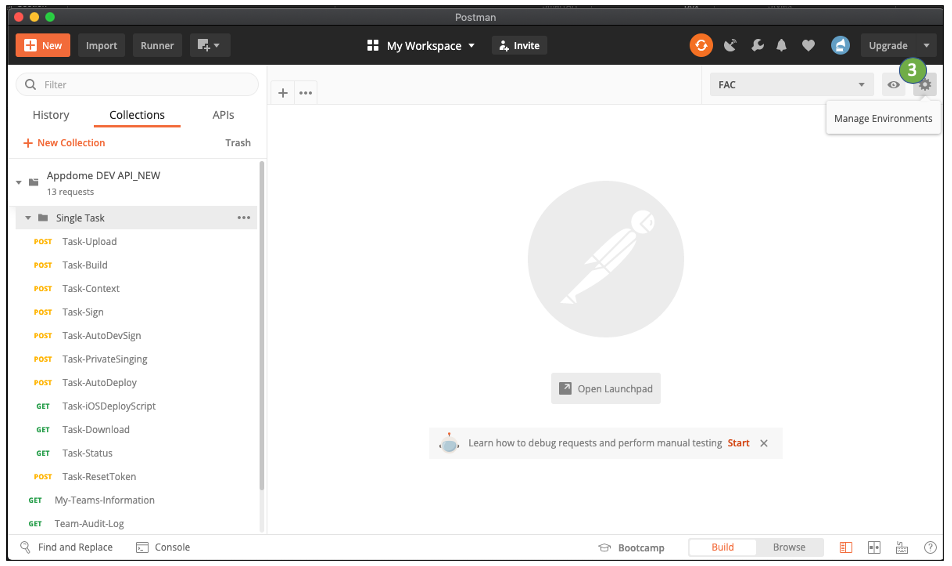This screenshot has height=566, width=952.
Task: Collapse the Single Task folder
Action: [28, 218]
